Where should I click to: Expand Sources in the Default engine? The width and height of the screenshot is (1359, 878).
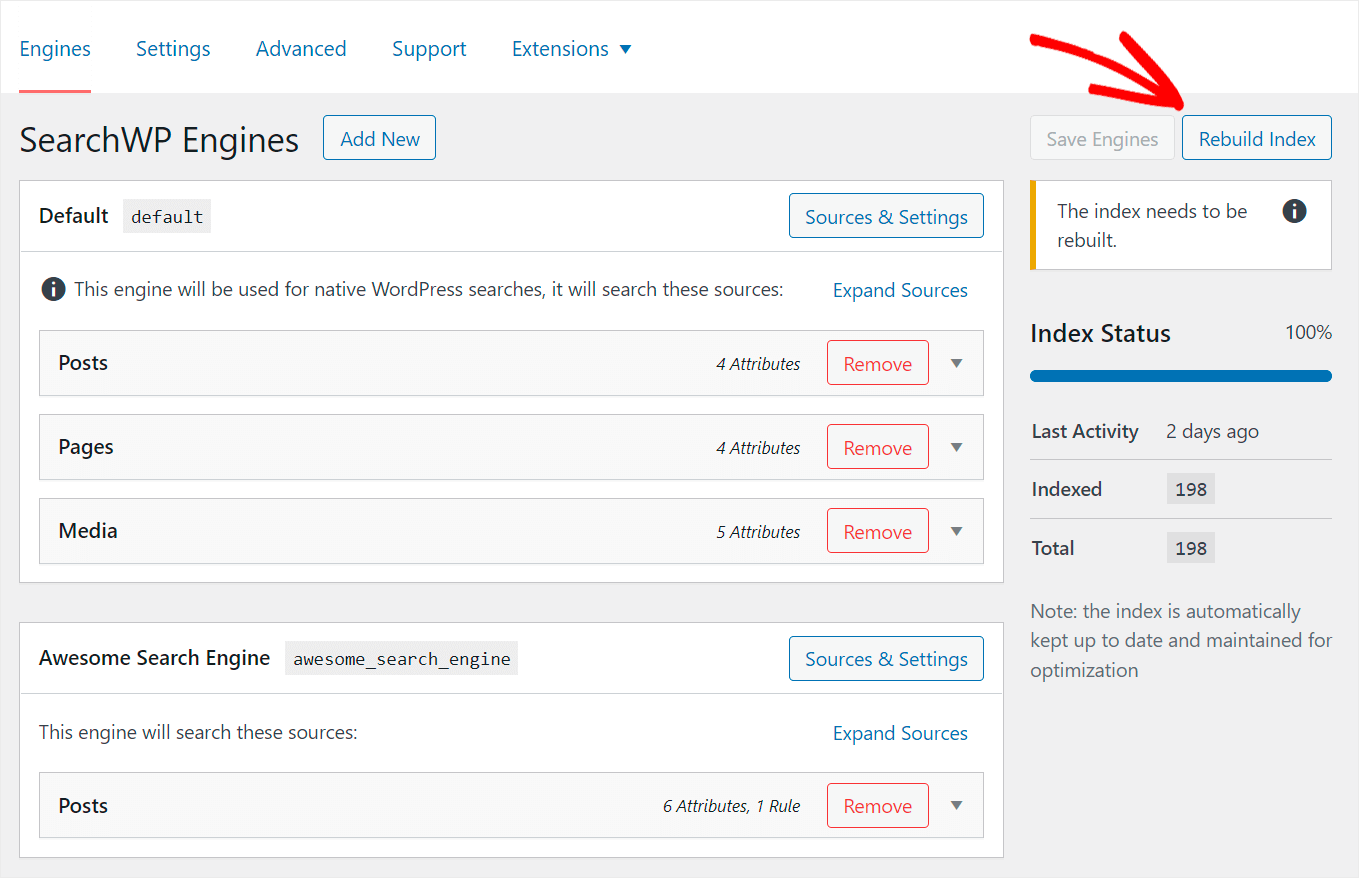click(900, 290)
